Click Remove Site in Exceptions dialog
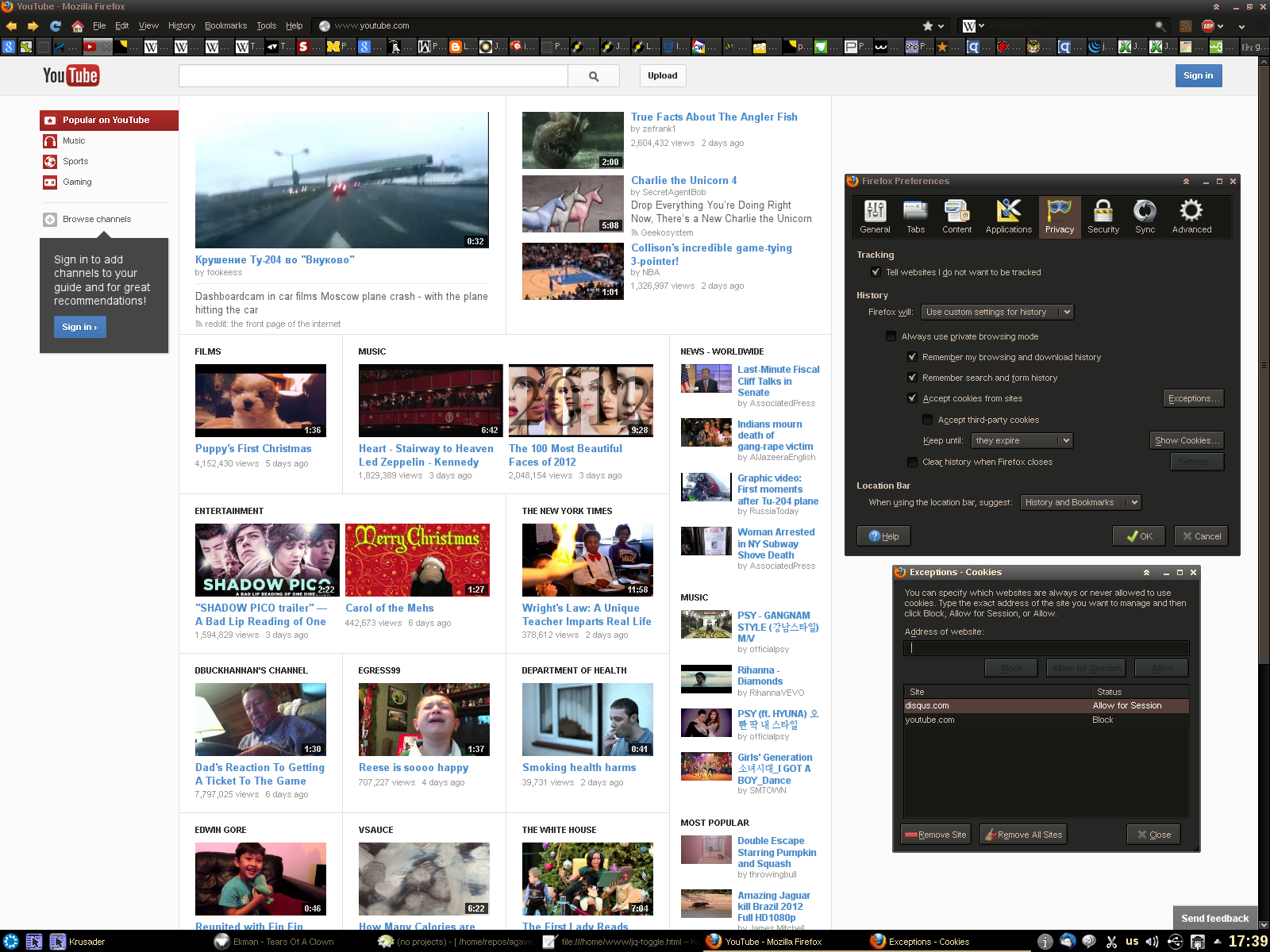Viewport: 1270px width, 952px height. 936,835
